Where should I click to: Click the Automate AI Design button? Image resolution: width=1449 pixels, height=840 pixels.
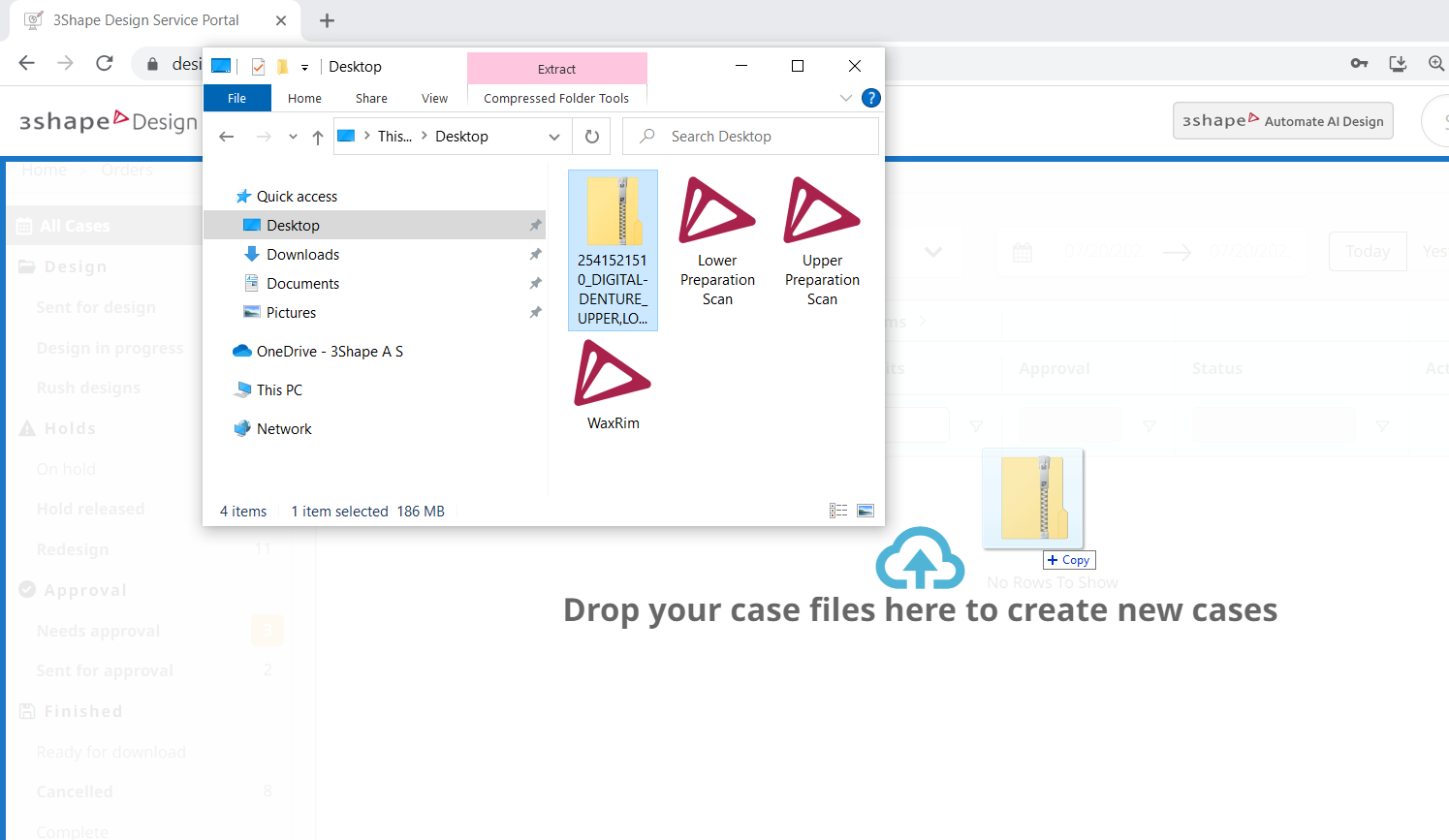pos(1282,121)
